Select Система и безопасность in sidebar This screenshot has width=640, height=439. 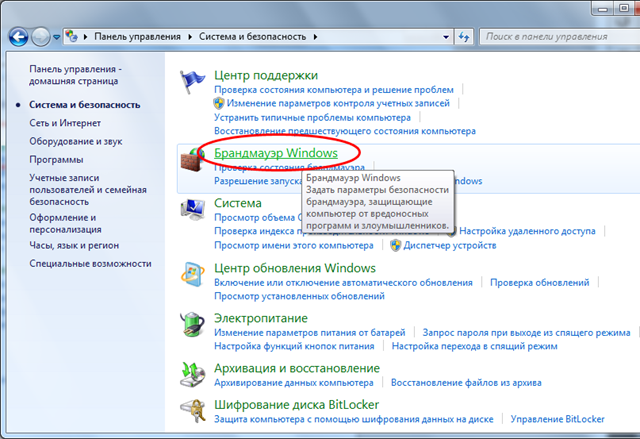tap(84, 105)
